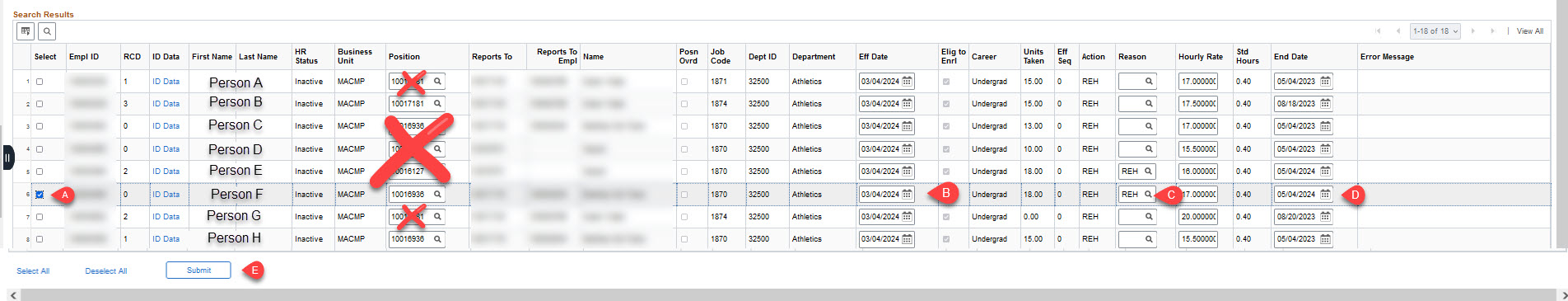The image size is (1568, 301).
Task: Open Reason lookup magnifier for Person F
Action: point(1148,195)
